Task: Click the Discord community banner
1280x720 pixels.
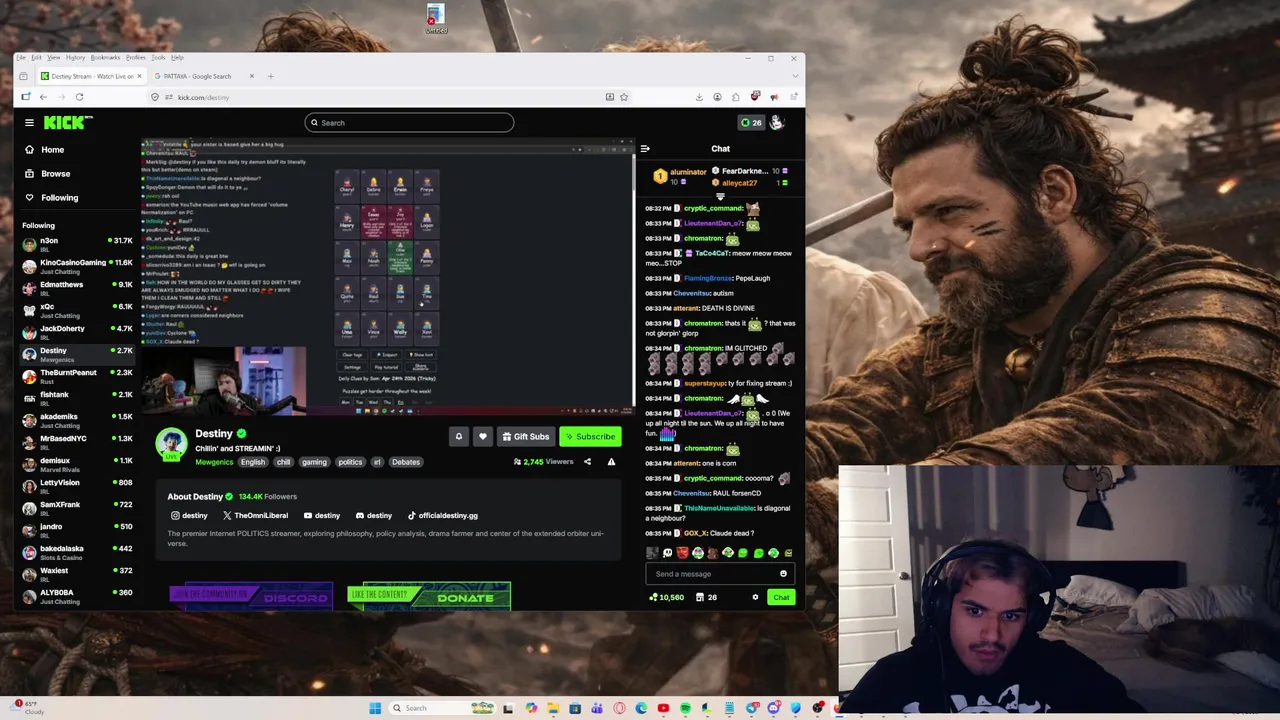Action: (x=250, y=596)
